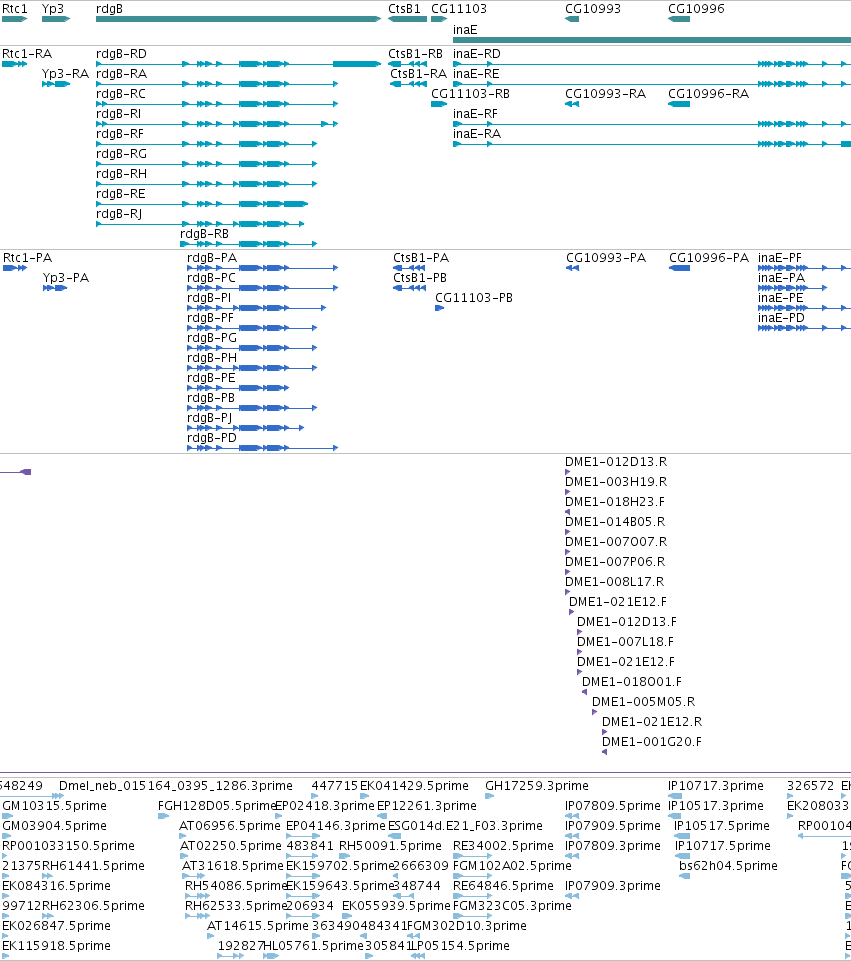Click protein rdgB-PC
The height and width of the screenshot is (961, 851).
coord(262,288)
